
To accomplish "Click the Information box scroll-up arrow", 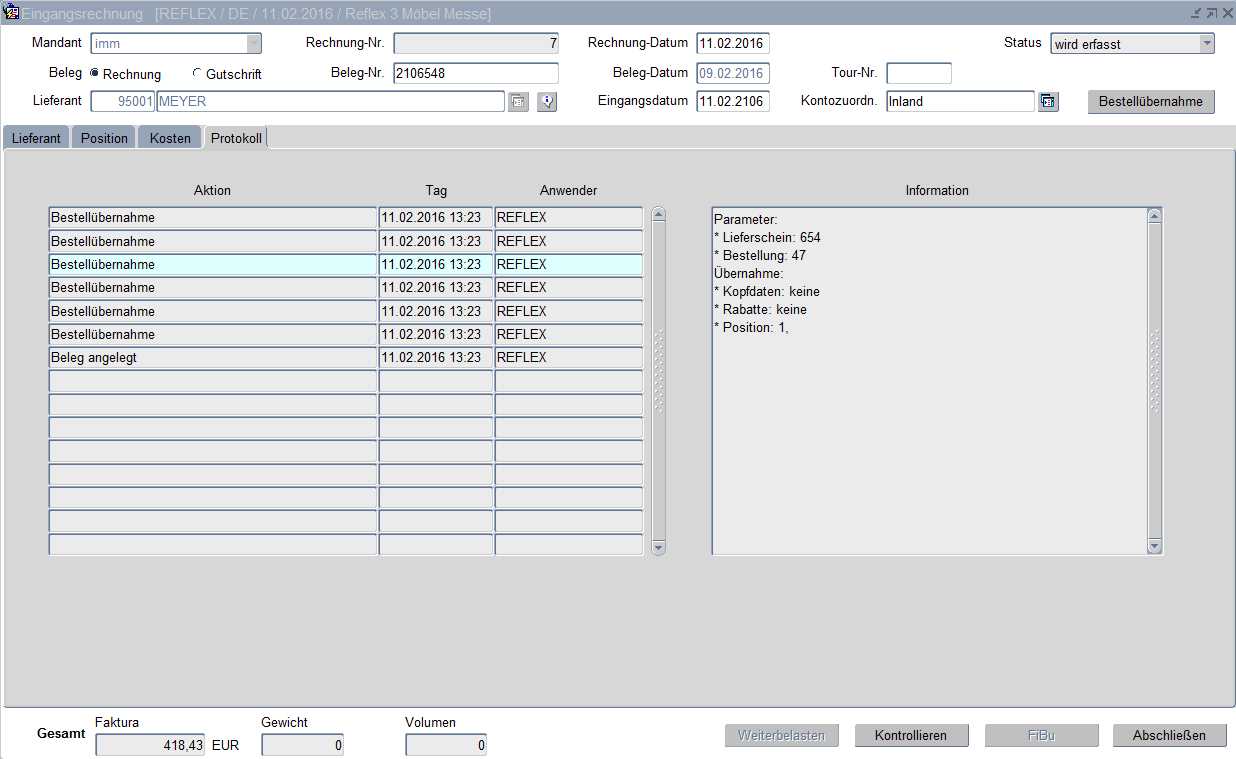I will coord(1155,215).
